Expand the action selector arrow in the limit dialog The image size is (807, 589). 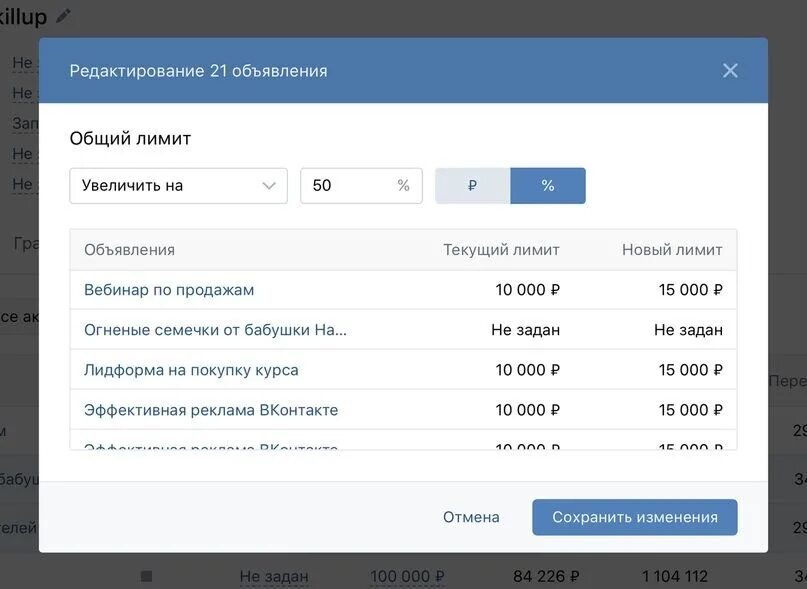coord(268,185)
